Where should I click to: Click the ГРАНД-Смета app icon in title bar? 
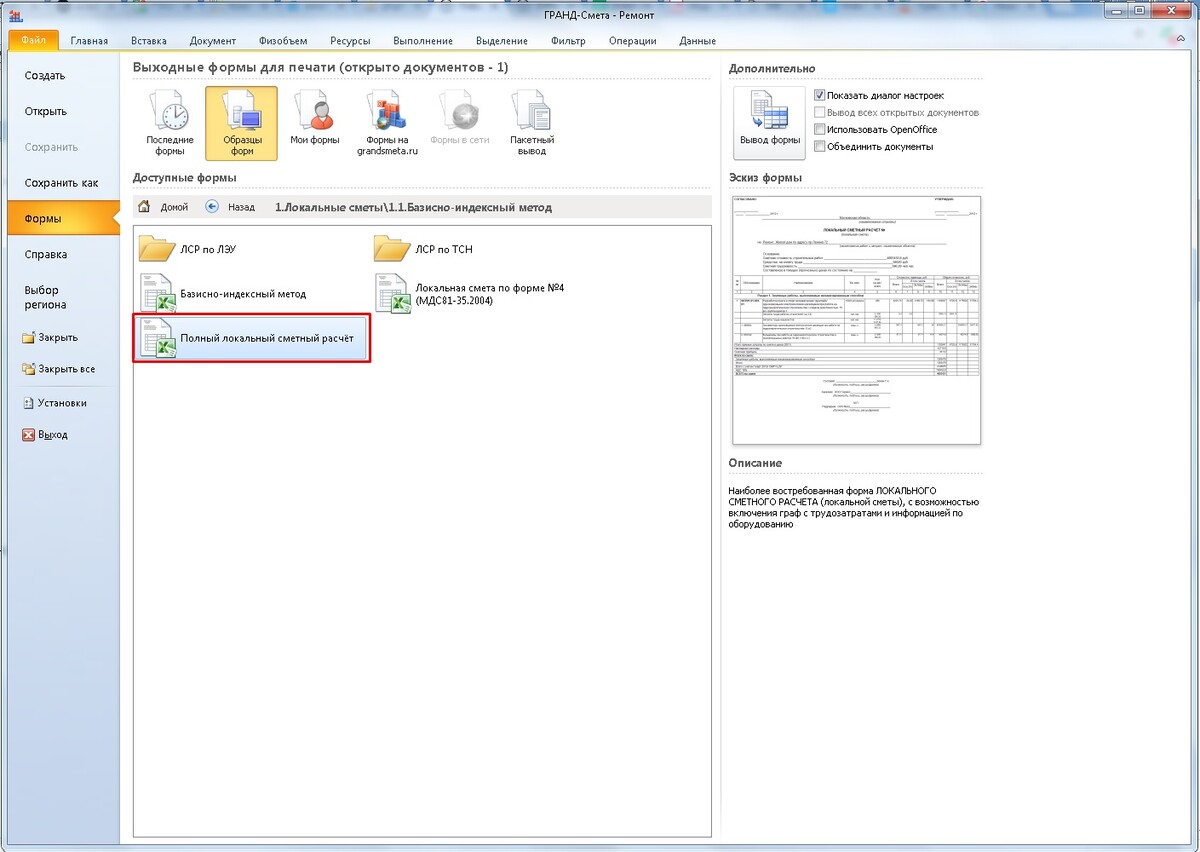(16, 14)
